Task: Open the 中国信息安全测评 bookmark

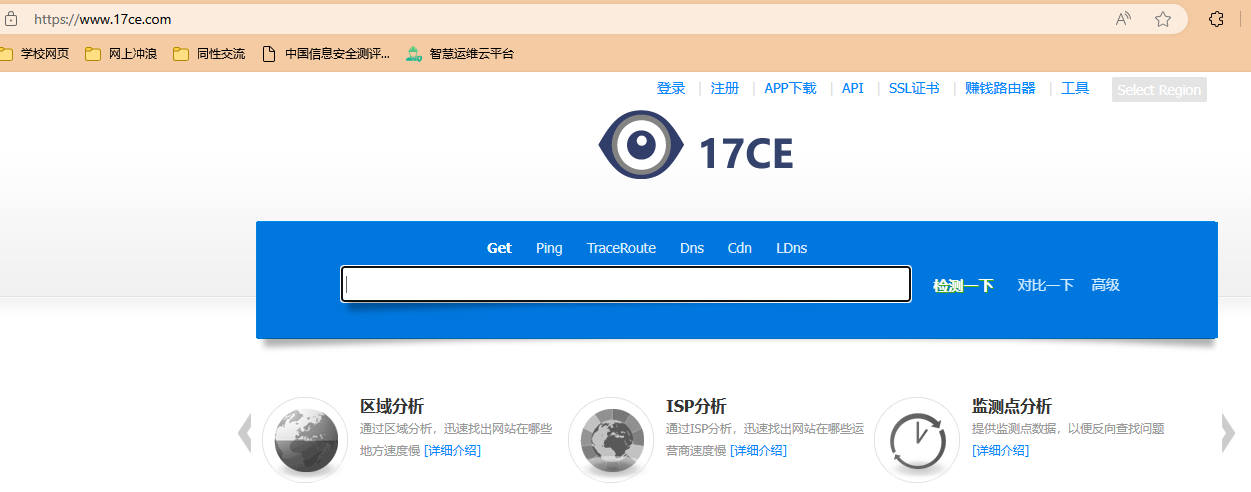Action: [325, 54]
